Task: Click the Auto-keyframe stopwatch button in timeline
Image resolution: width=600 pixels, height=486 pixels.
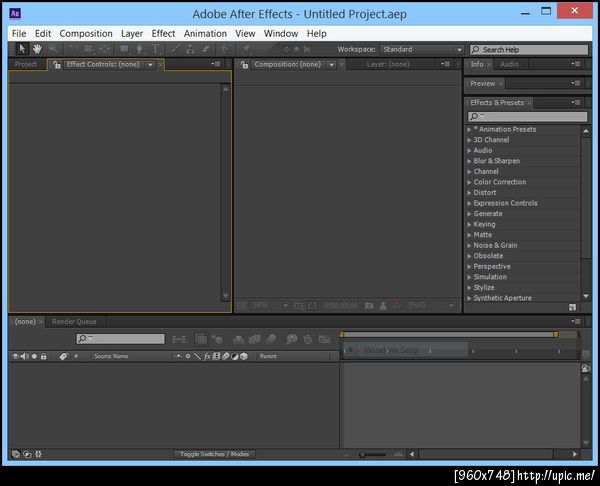Action: tap(308, 339)
